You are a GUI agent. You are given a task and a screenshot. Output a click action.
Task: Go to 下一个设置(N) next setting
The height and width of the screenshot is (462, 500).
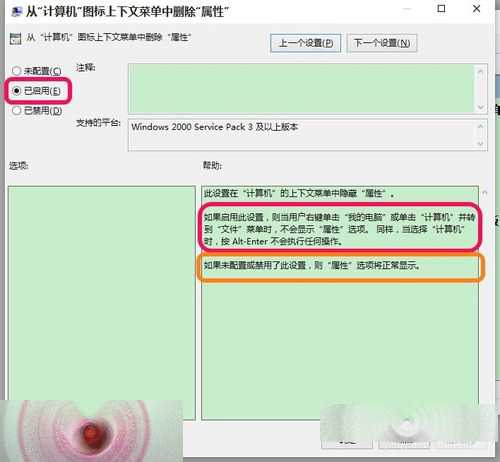point(382,43)
